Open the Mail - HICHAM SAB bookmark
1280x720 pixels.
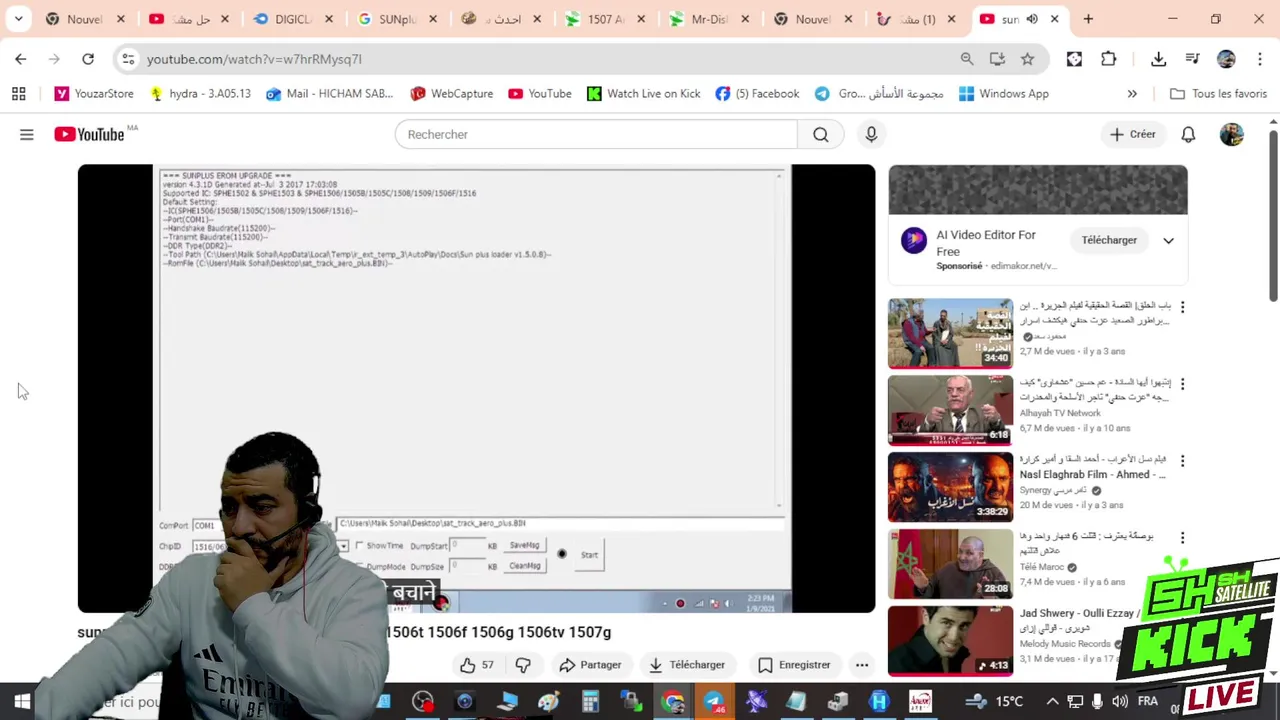point(329,94)
